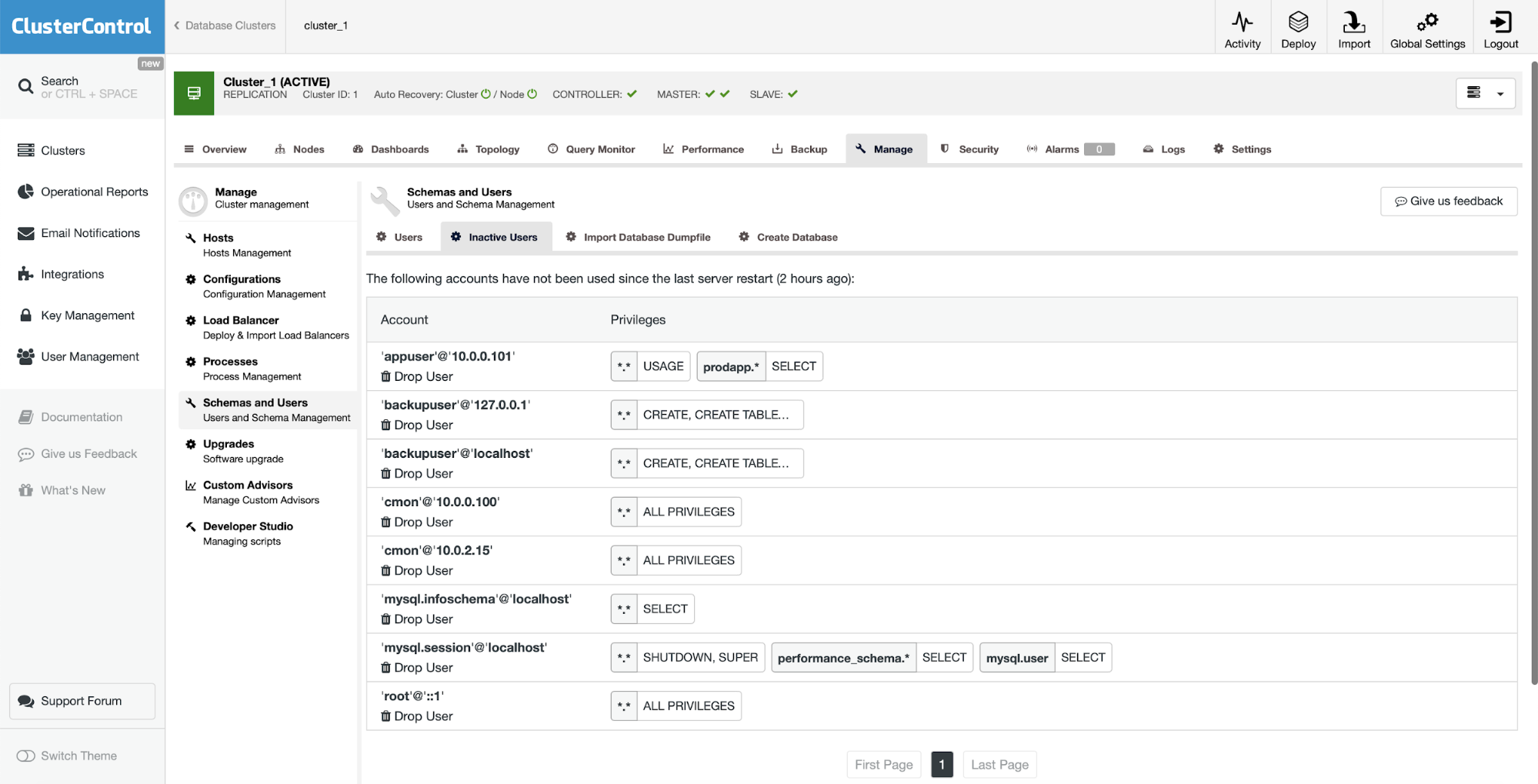The image size is (1538, 784).
Task: Click the vertical page scrollbar
Action: coord(1533,373)
